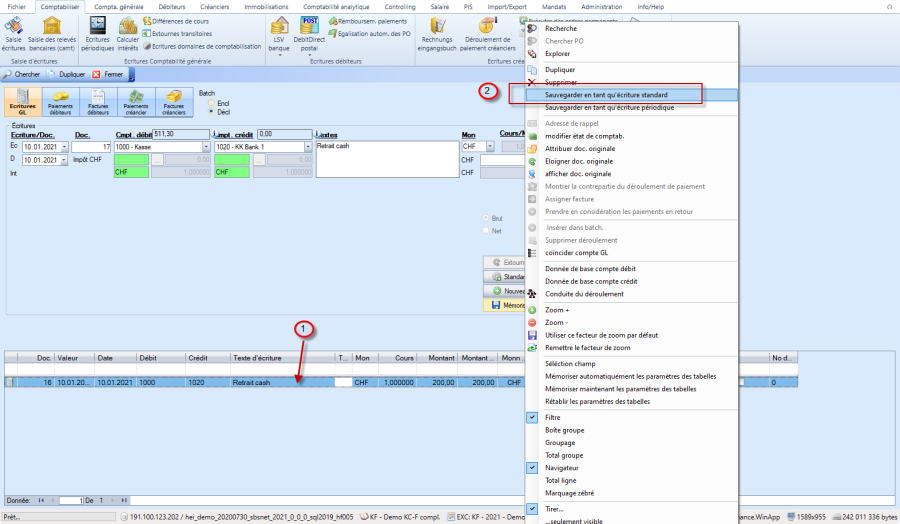The image size is (900, 524).
Task: Click the Standard button
Action: click(x=505, y=277)
